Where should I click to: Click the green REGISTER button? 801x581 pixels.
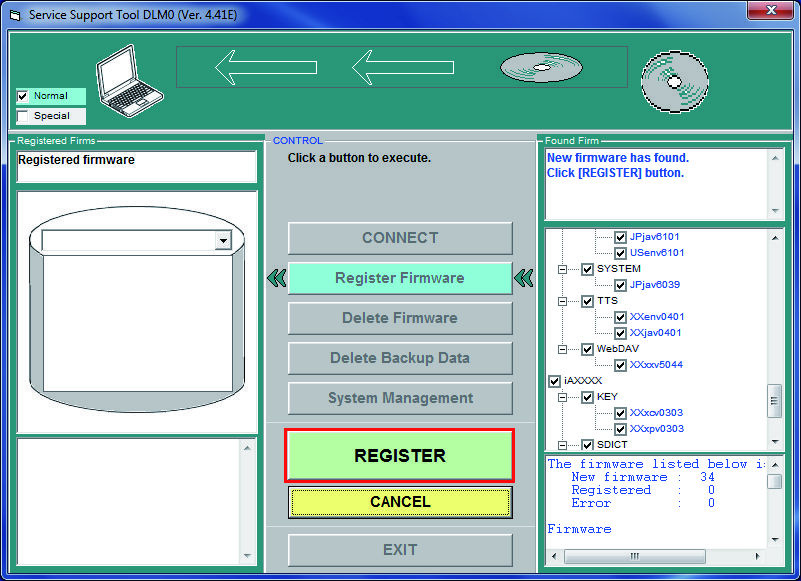[399, 455]
